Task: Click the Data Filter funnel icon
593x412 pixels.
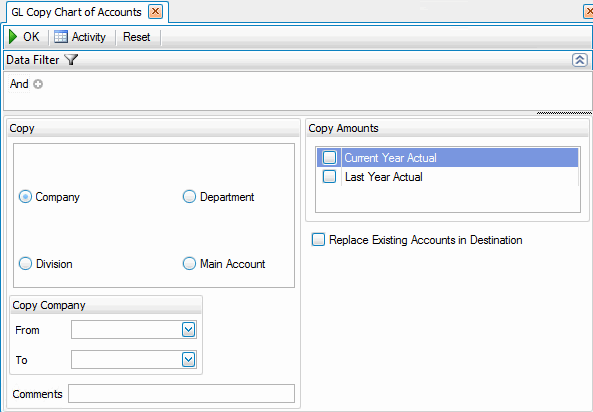Action: (71, 59)
